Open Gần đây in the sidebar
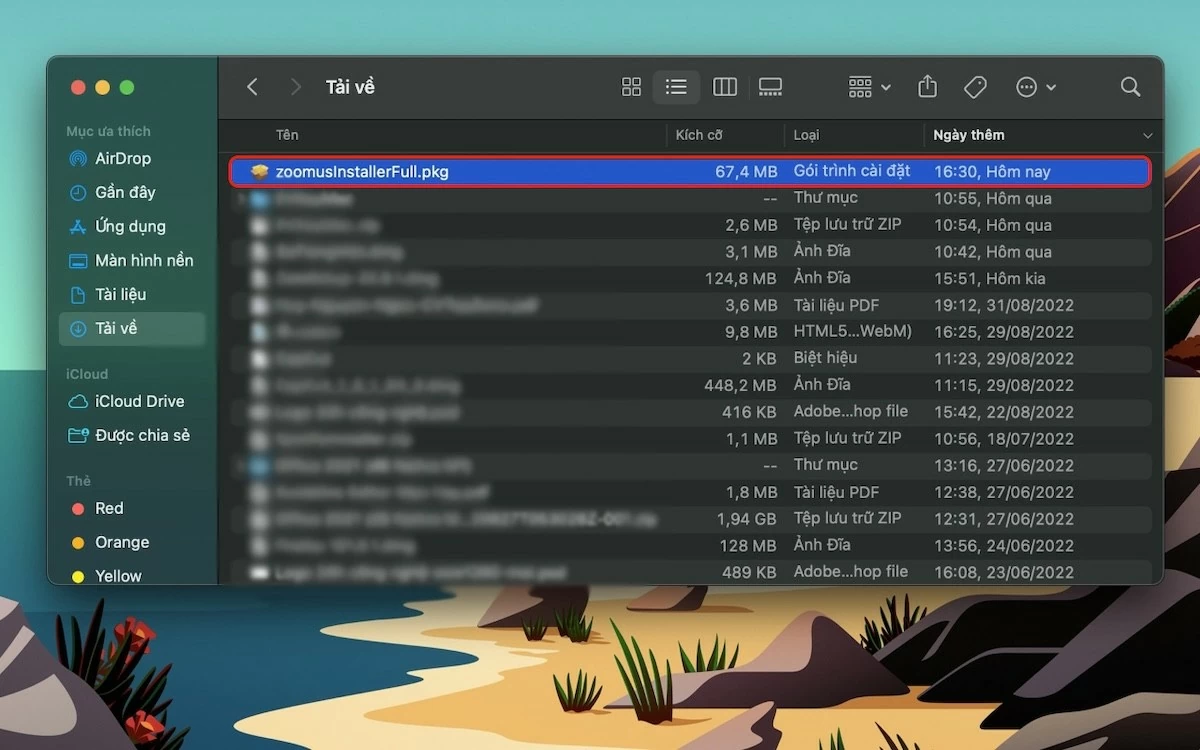 pyautogui.click(x=124, y=192)
